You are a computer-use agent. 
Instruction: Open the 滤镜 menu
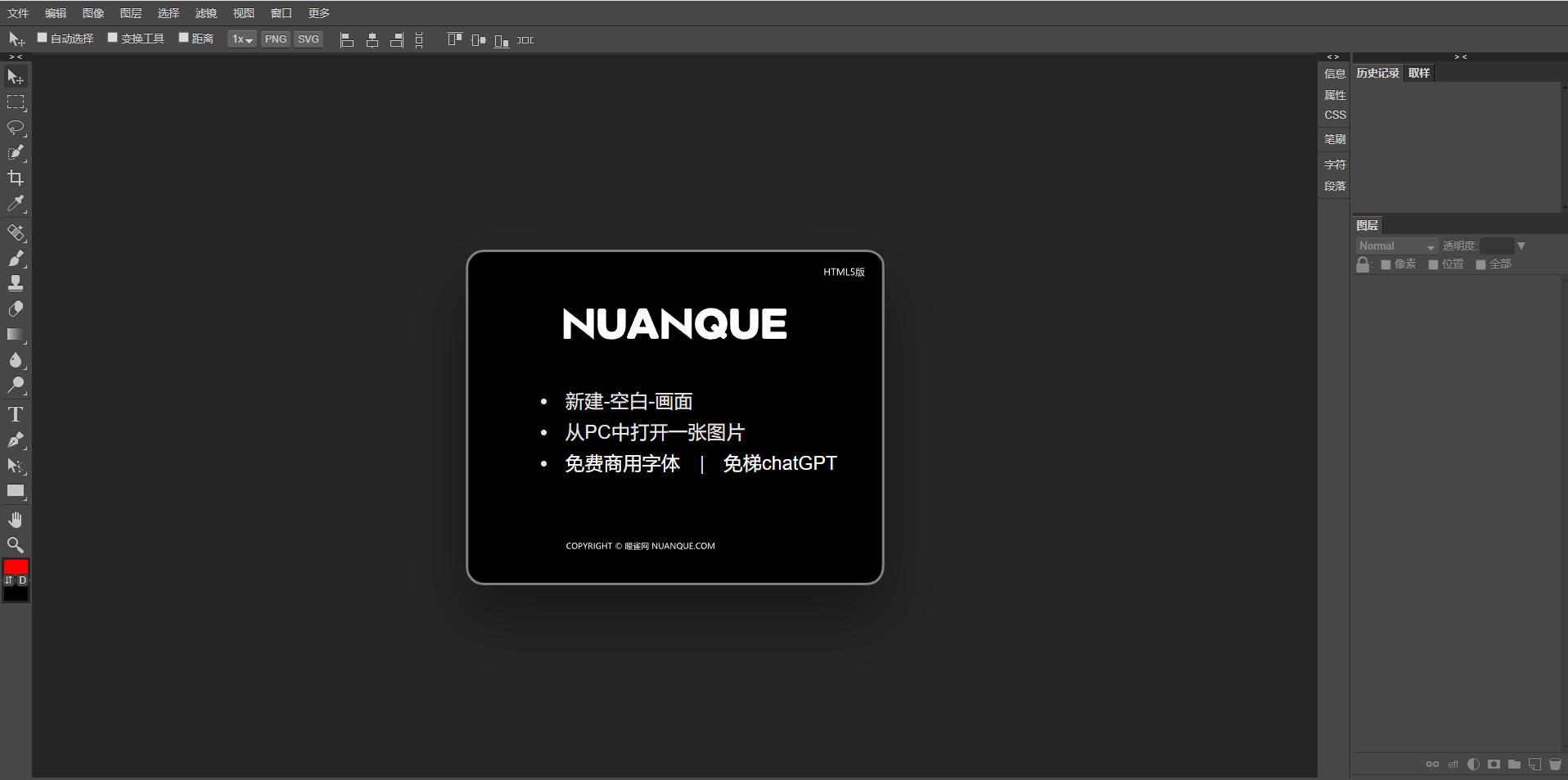[205, 13]
